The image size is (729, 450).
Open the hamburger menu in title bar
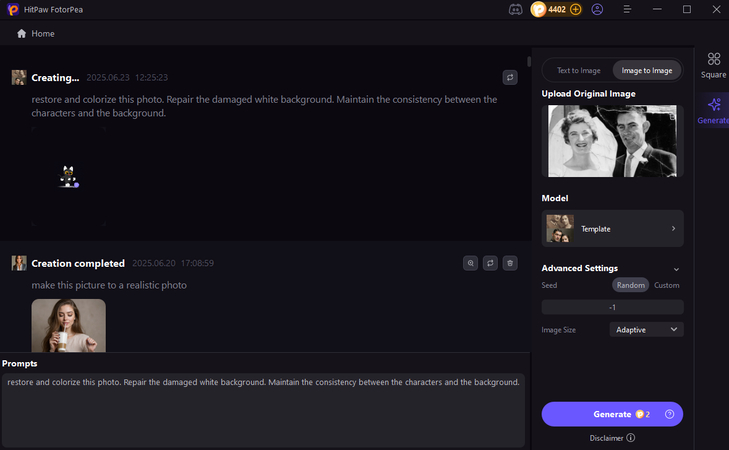627,9
